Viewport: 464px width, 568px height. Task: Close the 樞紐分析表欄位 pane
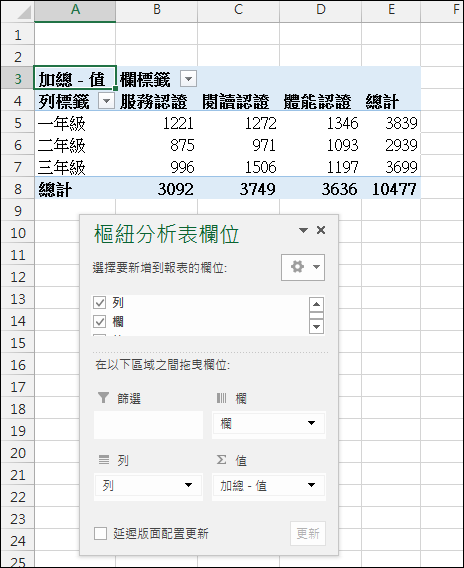[x=321, y=230]
